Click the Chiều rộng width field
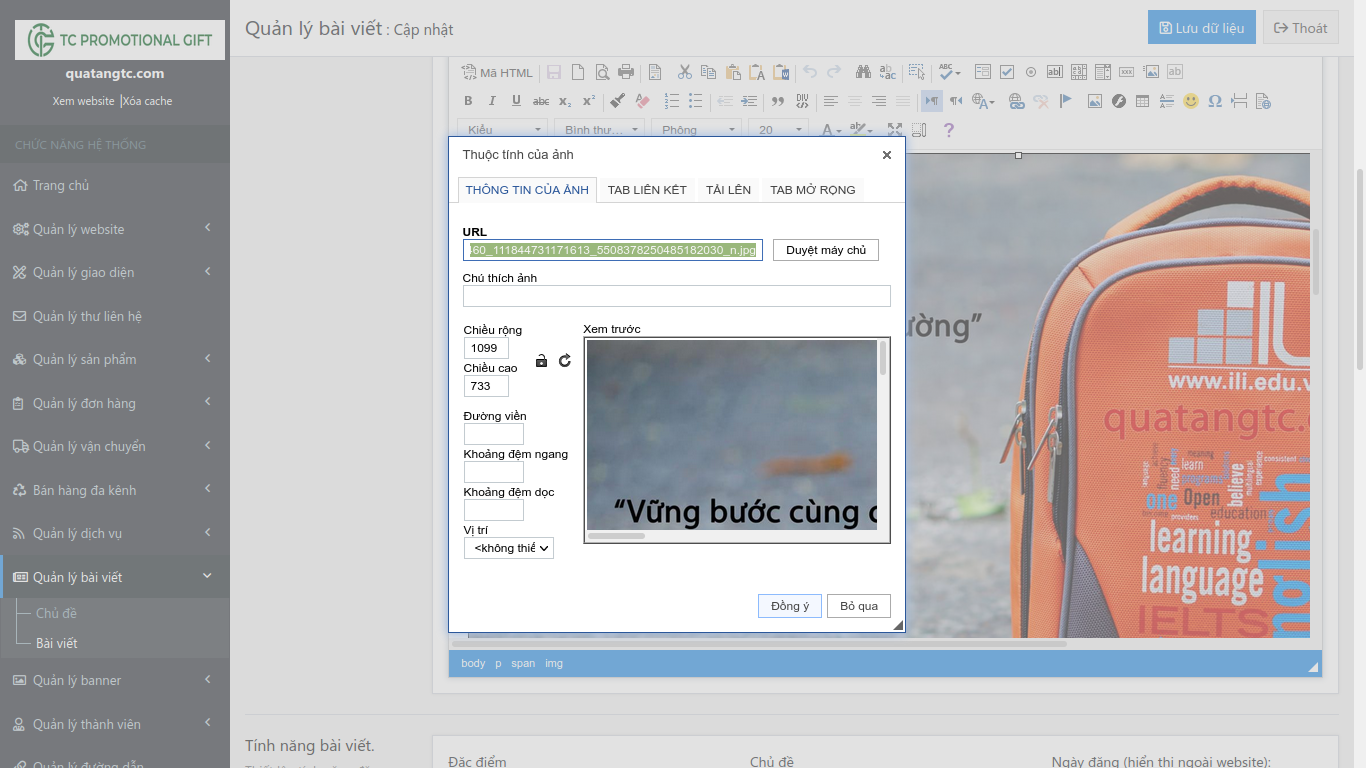 (x=486, y=348)
